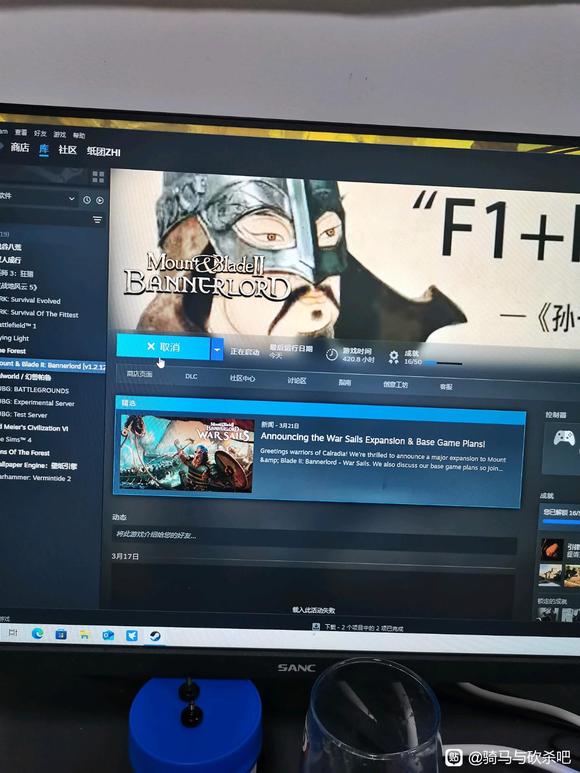Screen dimensions: 580x773
Task: Sort library by recent activity clock icon
Action: tap(87, 200)
